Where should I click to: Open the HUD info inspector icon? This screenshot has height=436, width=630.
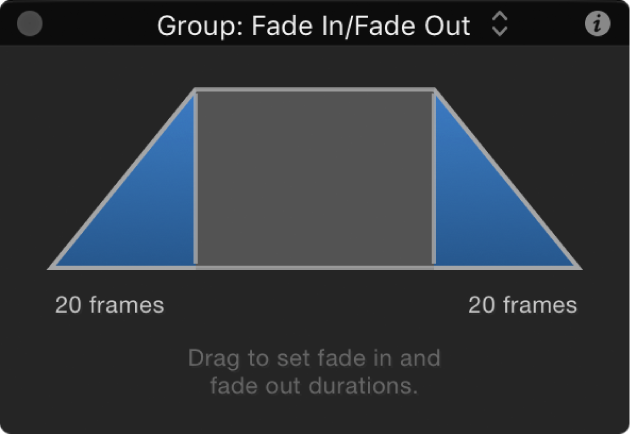597,25
